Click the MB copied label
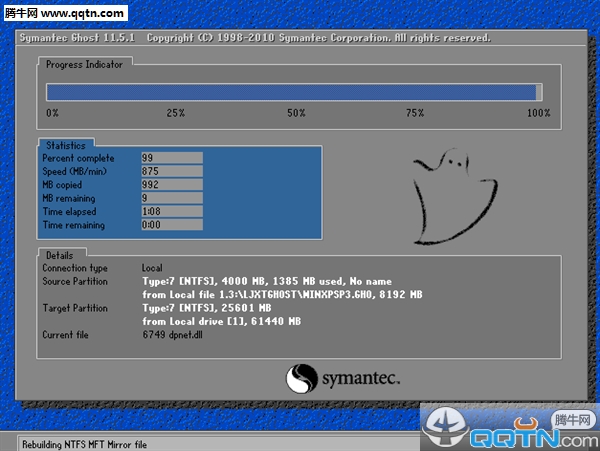600x451 pixels. pos(62,185)
